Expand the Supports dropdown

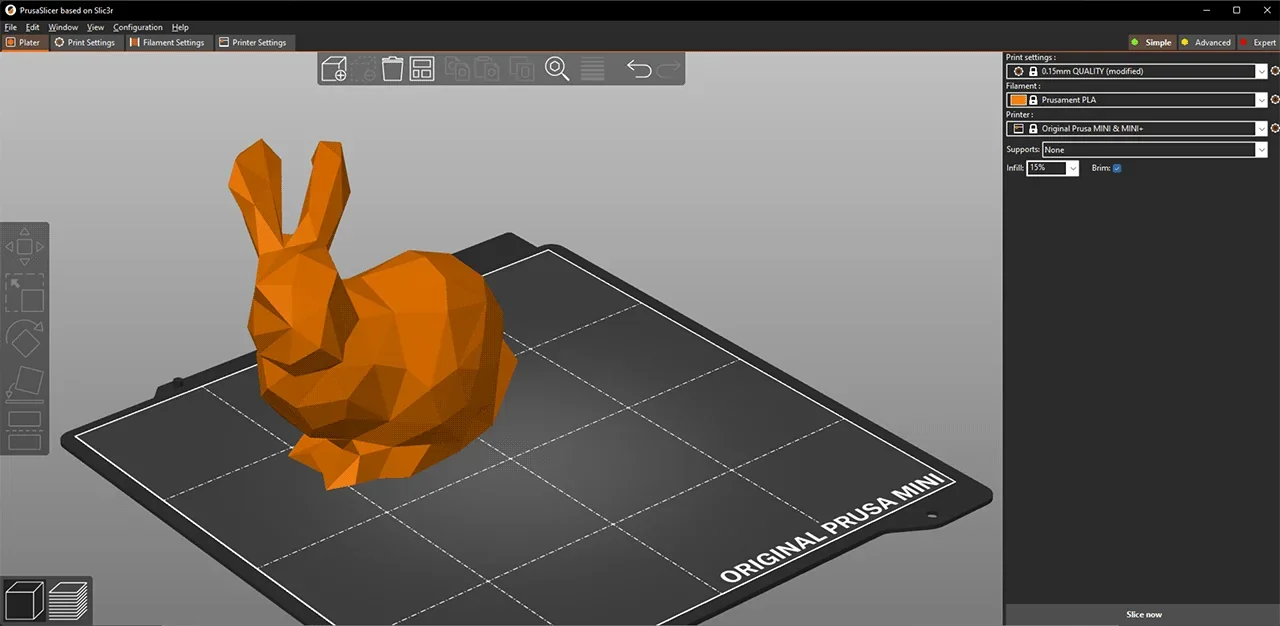[x=1260, y=149]
